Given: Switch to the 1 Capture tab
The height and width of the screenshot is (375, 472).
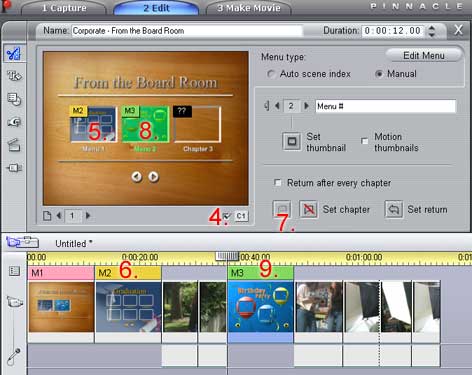Looking at the screenshot, I should click(64, 8).
